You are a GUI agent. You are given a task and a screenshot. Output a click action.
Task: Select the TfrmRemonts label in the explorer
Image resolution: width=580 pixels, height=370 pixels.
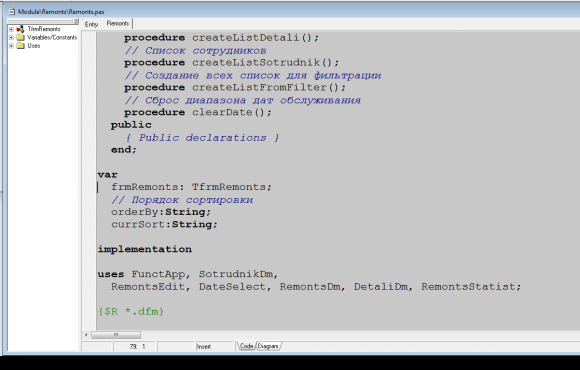(44, 29)
